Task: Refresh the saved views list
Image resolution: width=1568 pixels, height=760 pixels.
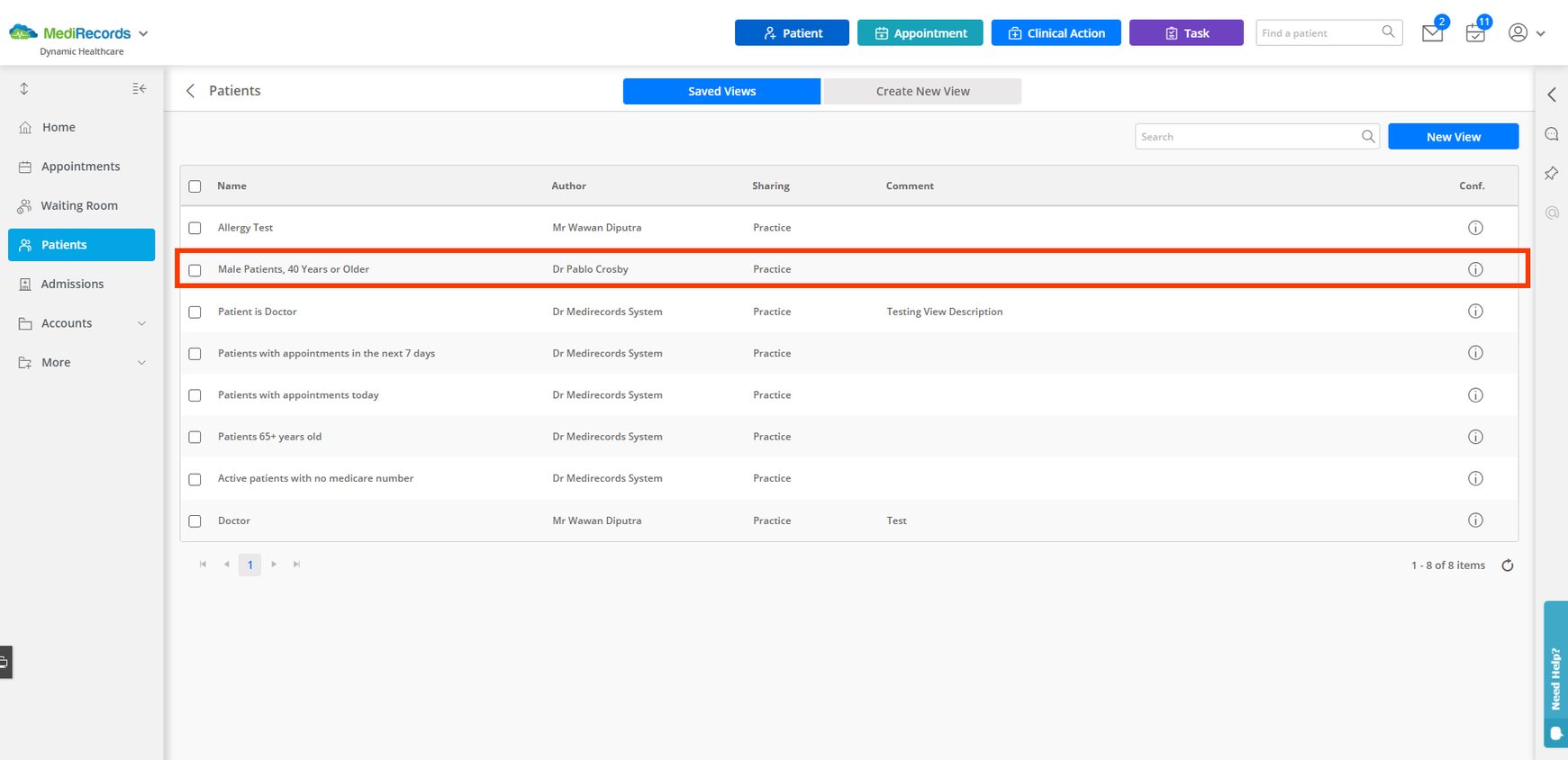Action: 1508,565
